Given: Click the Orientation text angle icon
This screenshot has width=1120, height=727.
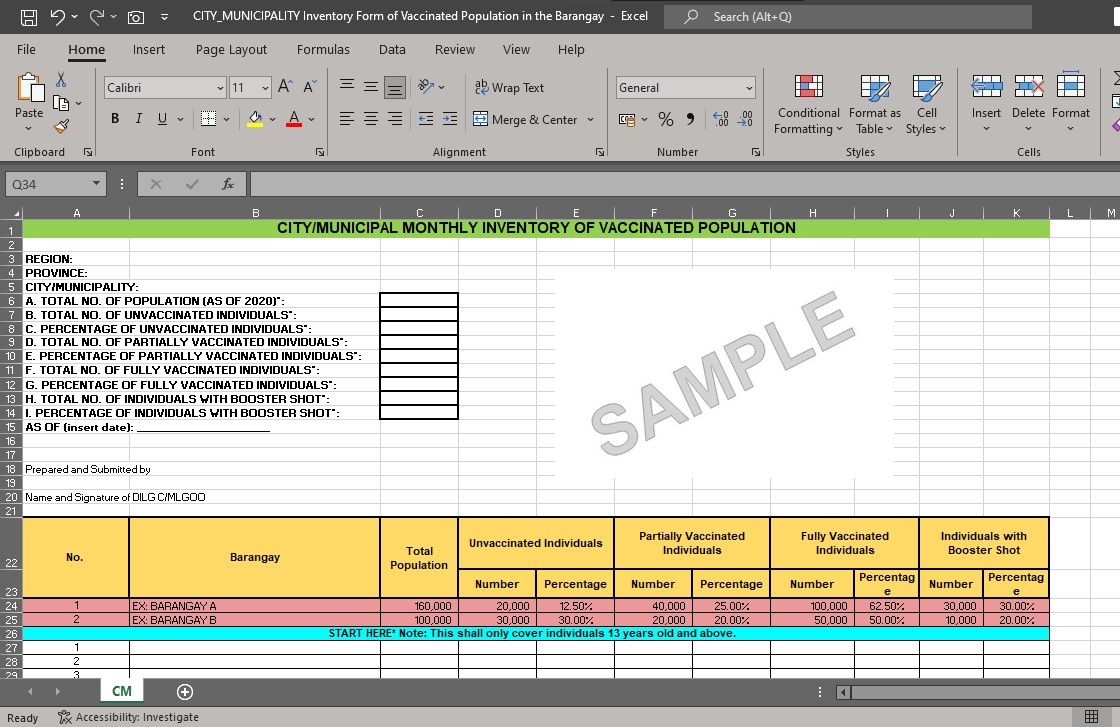Looking at the screenshot, I should pos(426,87).
